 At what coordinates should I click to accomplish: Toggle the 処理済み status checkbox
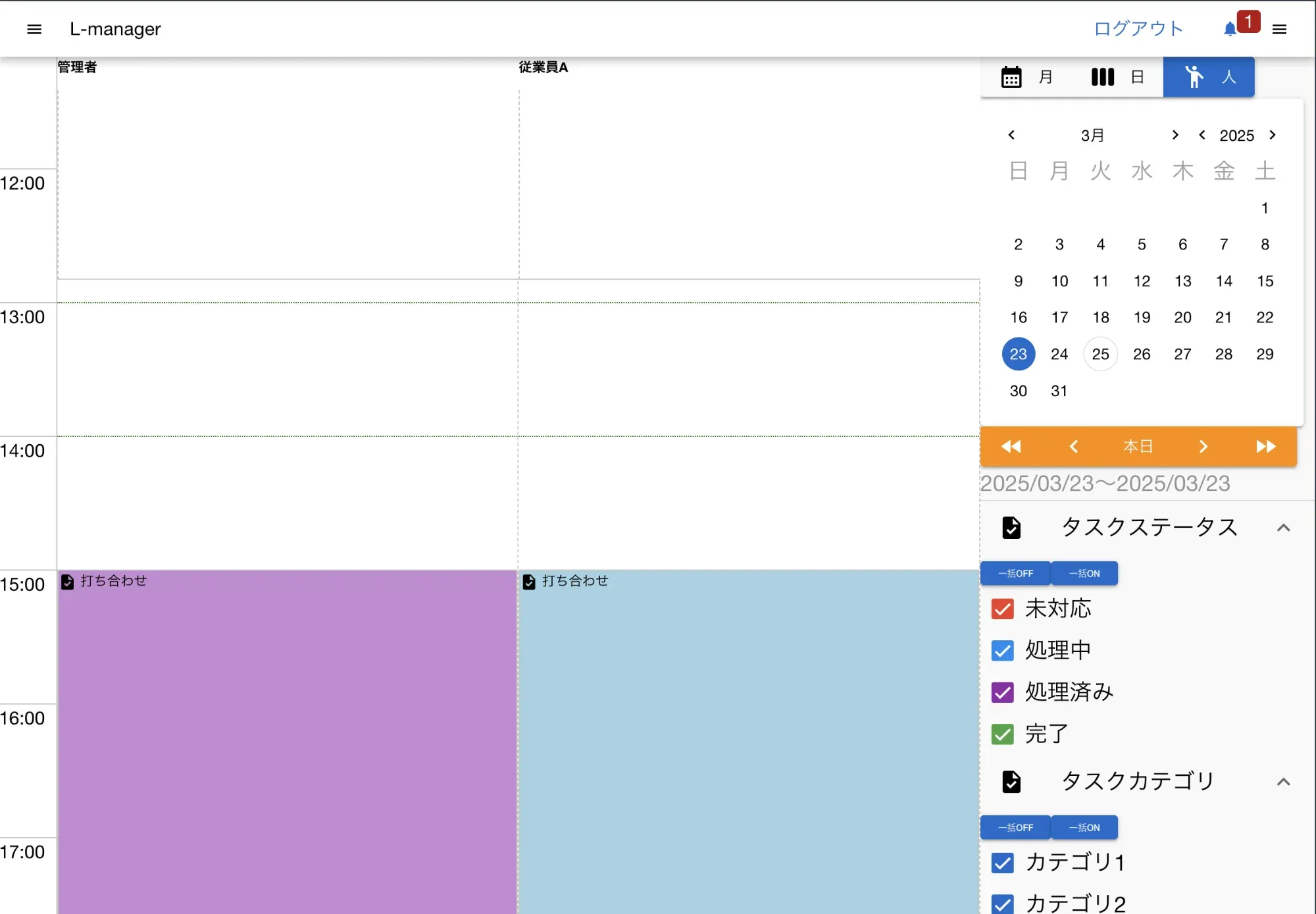[x=1002, y=692]
